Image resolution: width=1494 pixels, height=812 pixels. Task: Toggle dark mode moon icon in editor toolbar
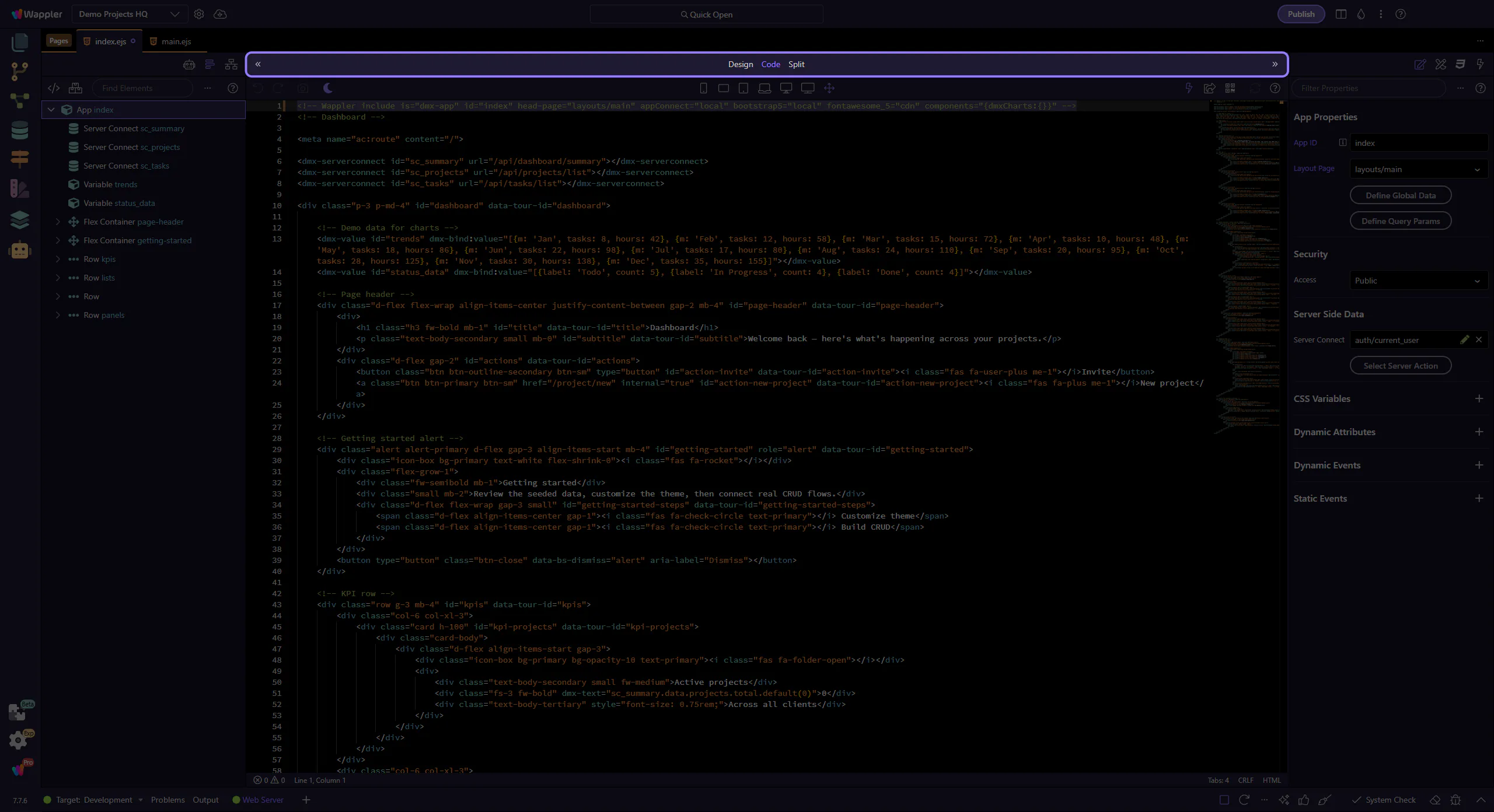tap(328, 88)
